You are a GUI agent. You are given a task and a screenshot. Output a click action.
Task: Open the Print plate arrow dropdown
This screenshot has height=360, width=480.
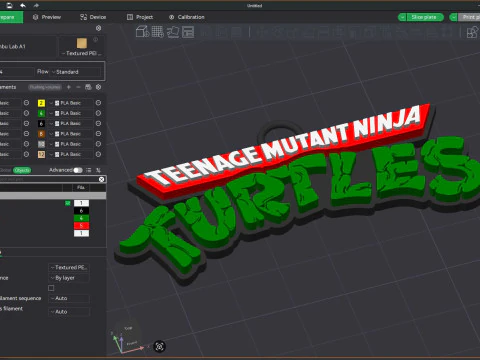point(453,17)
